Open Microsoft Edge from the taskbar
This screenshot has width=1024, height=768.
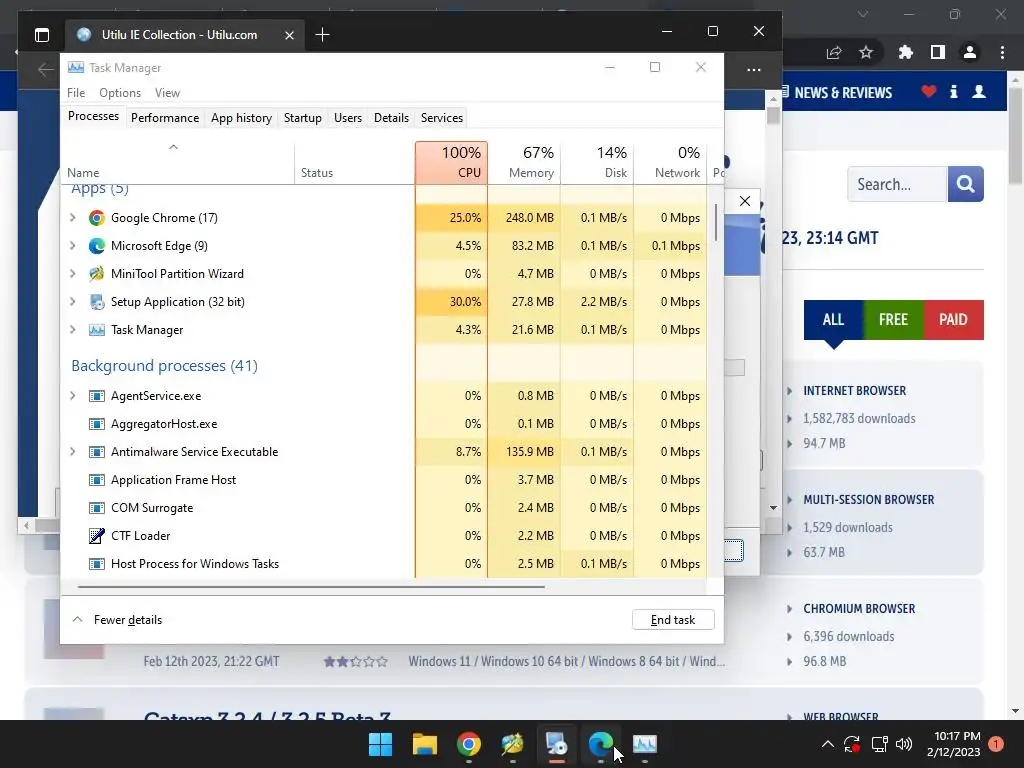pyautogui.click(x=600, y=744)
